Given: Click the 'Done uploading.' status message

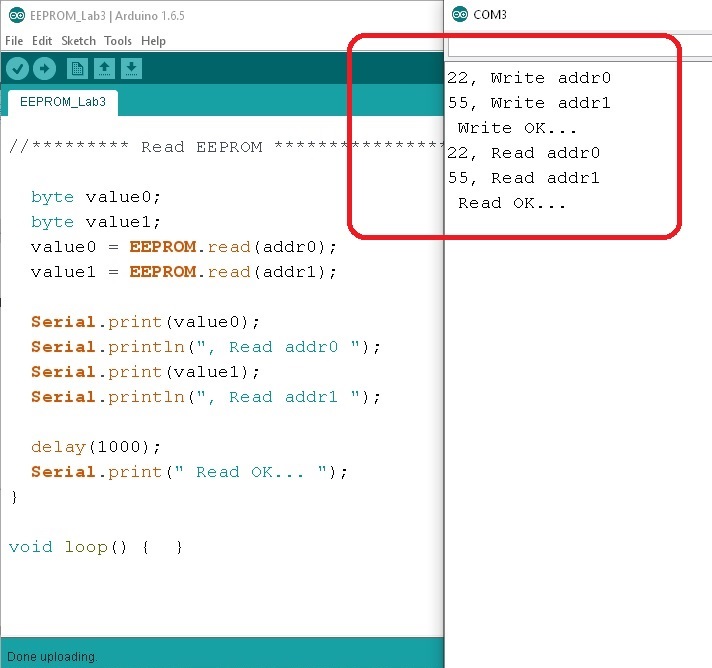Looking at the screenshot, I should (52, 657).
